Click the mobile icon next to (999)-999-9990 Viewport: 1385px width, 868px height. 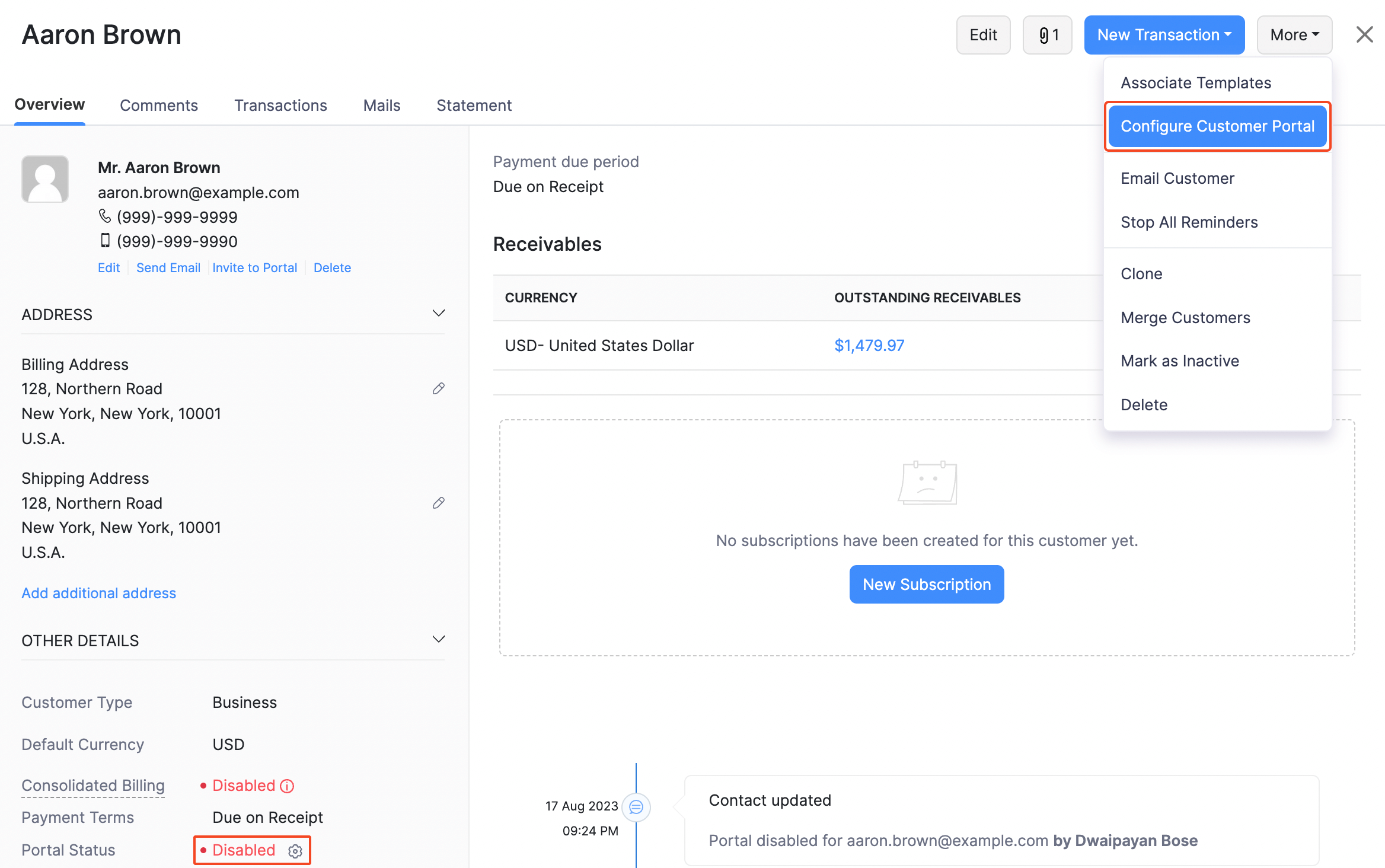coord(106,240)
